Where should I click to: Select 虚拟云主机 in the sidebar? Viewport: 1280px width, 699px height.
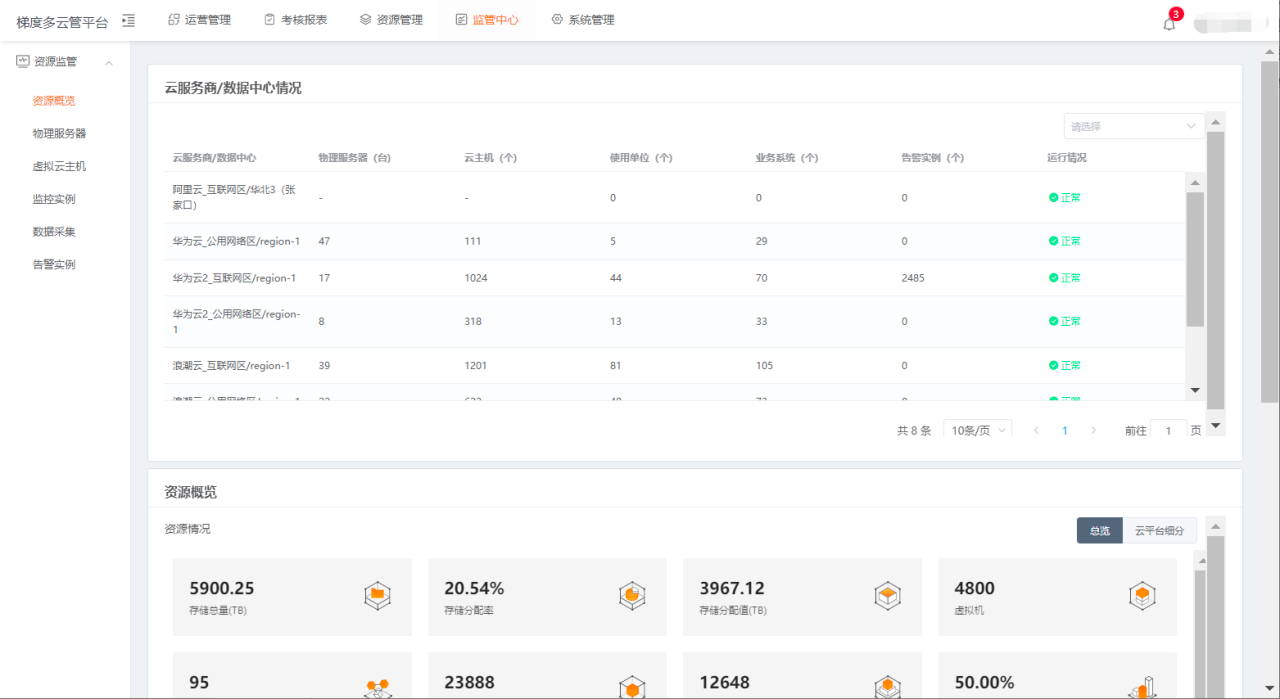(59, 166)
